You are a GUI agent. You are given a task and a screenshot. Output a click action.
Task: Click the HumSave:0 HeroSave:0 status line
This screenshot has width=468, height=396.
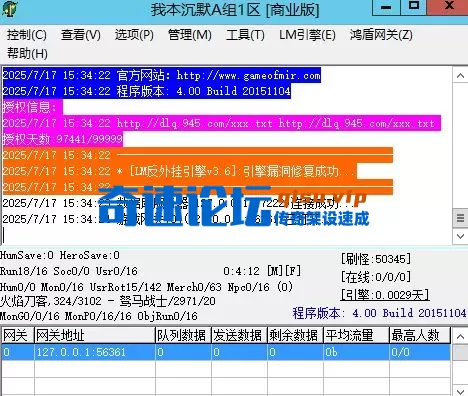tap(60, 256)
